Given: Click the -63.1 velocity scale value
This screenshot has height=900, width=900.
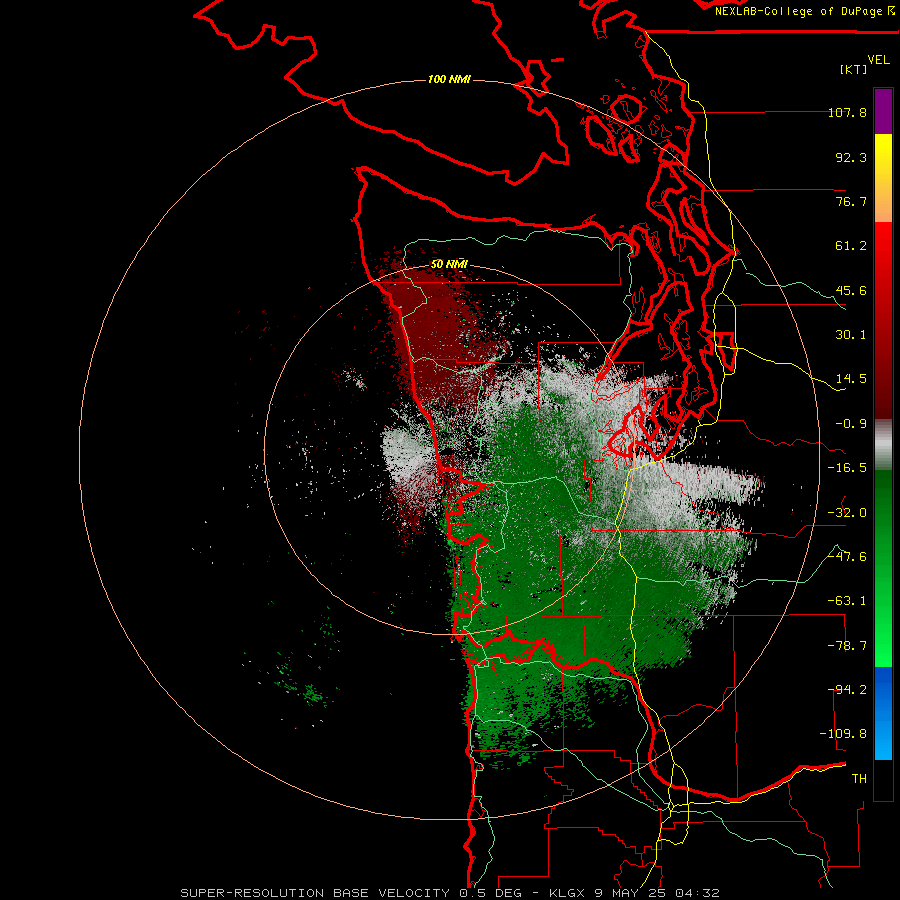Looking at the screenshot, I should [847, 601].
